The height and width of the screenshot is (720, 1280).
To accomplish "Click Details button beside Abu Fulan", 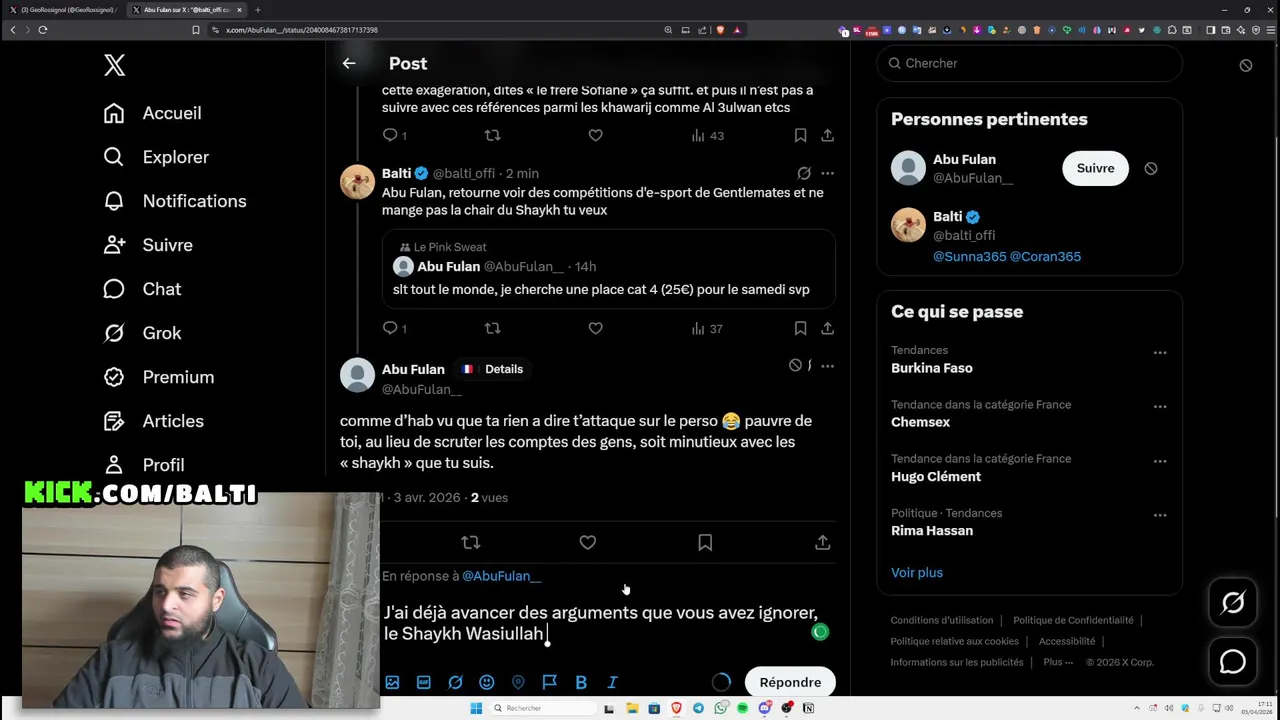I will 493,369.
